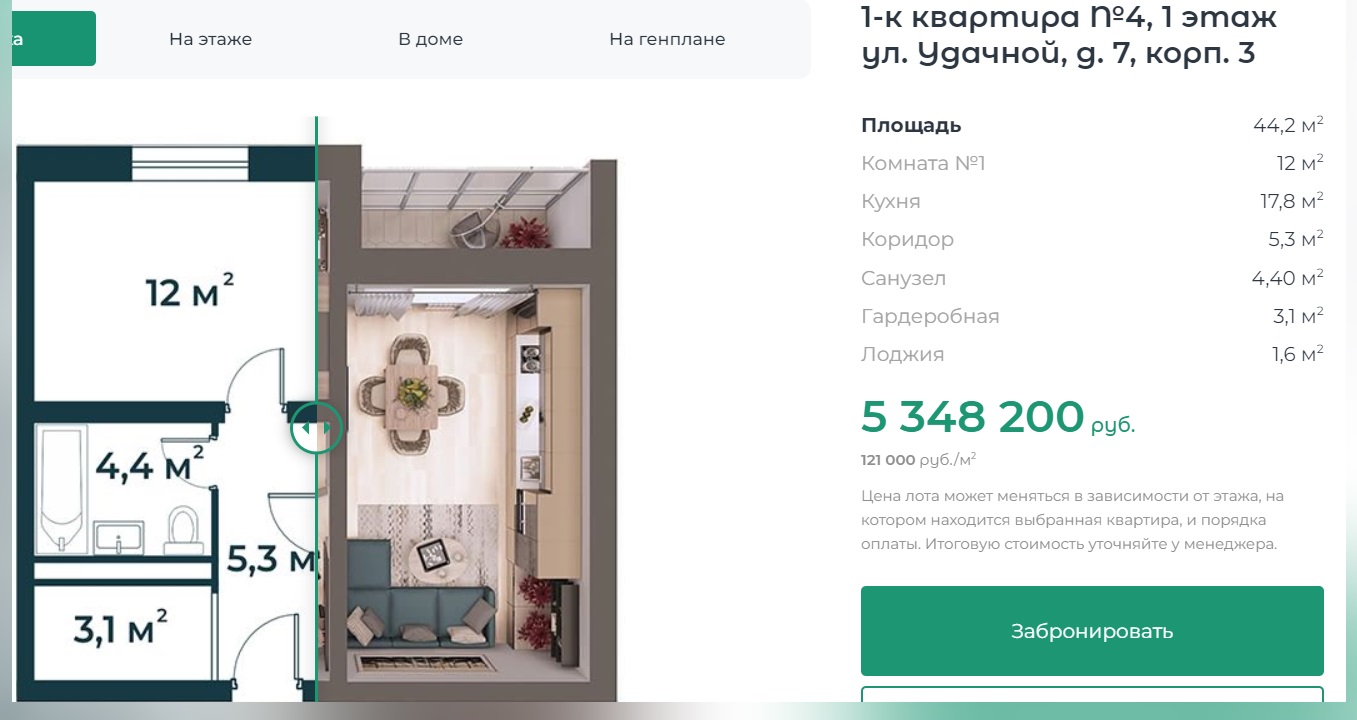Click the Кухня 17,8 м² row
This screenshot has height=720, width=1357.
1092,201
